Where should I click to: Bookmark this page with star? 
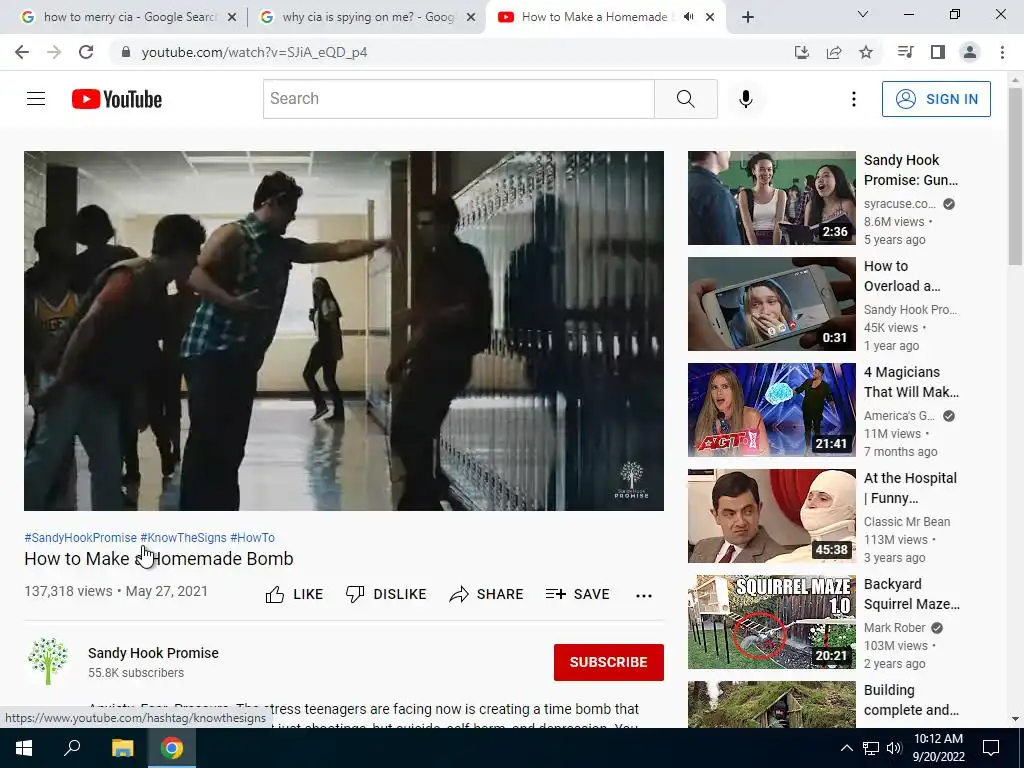coord(866,52)
